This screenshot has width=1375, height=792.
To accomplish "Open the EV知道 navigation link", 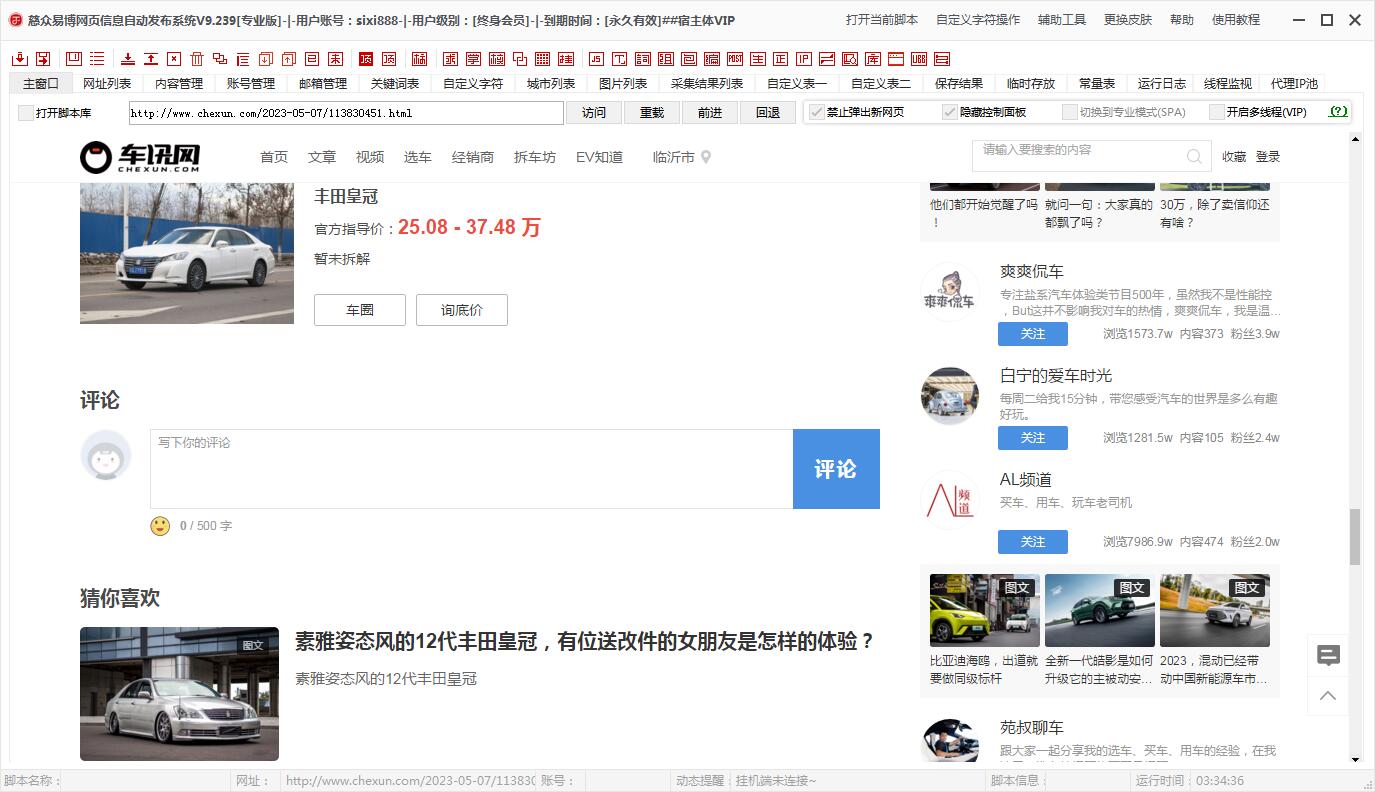I will coord(599,157).
